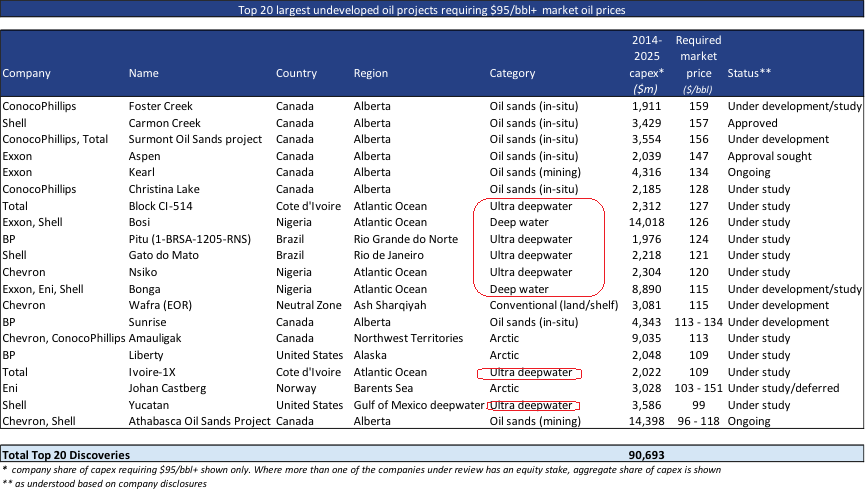This screenshot has width=865, height=490.
Task: Click the Rio Grande do Norte region
Action: [406, 239]
